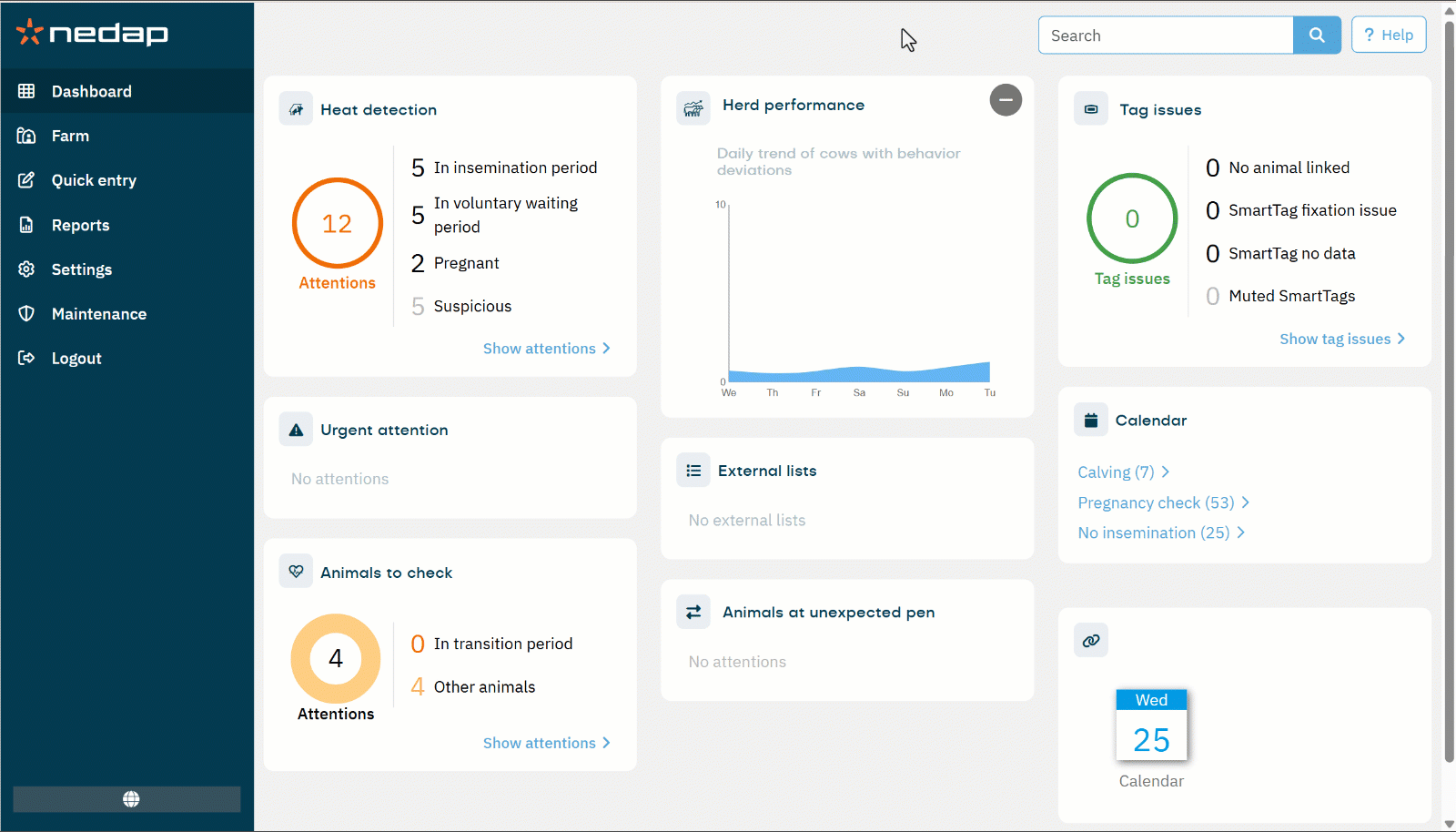Screen dimensions: 1456x832
Task: Show attentions under Heat detection
Action: [547, 349]
